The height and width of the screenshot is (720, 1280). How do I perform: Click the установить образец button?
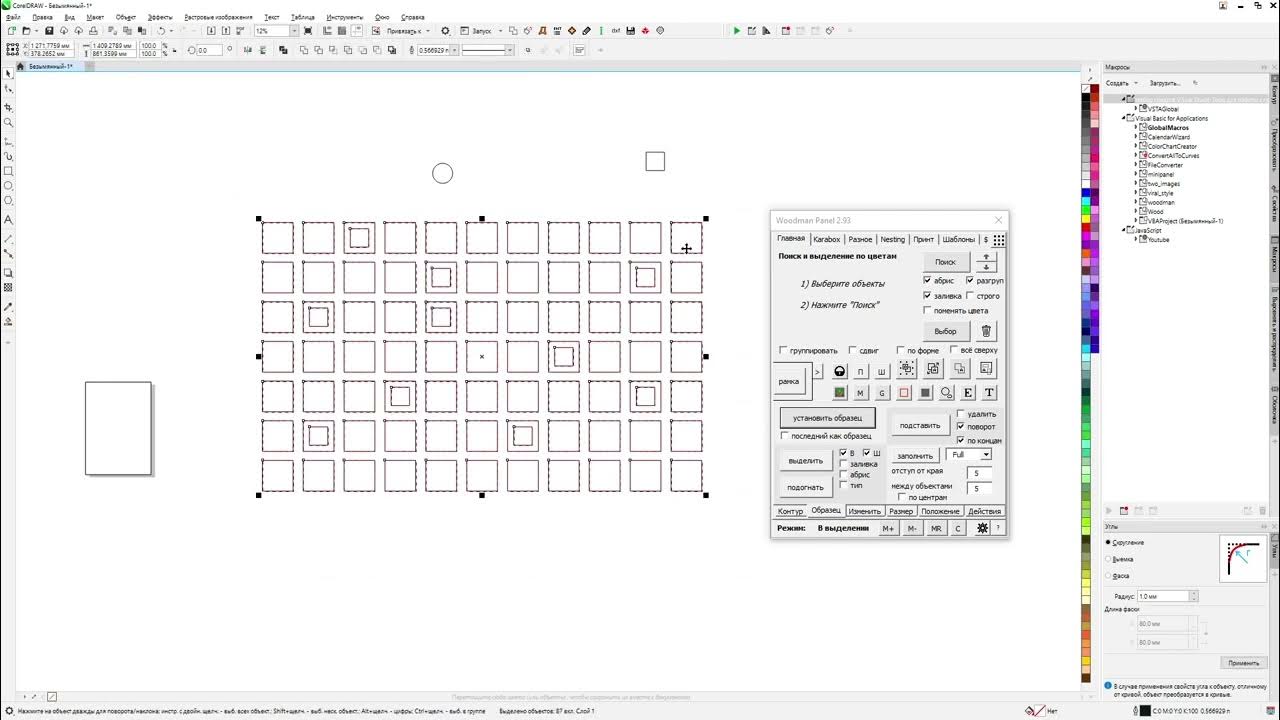[827, 418]
